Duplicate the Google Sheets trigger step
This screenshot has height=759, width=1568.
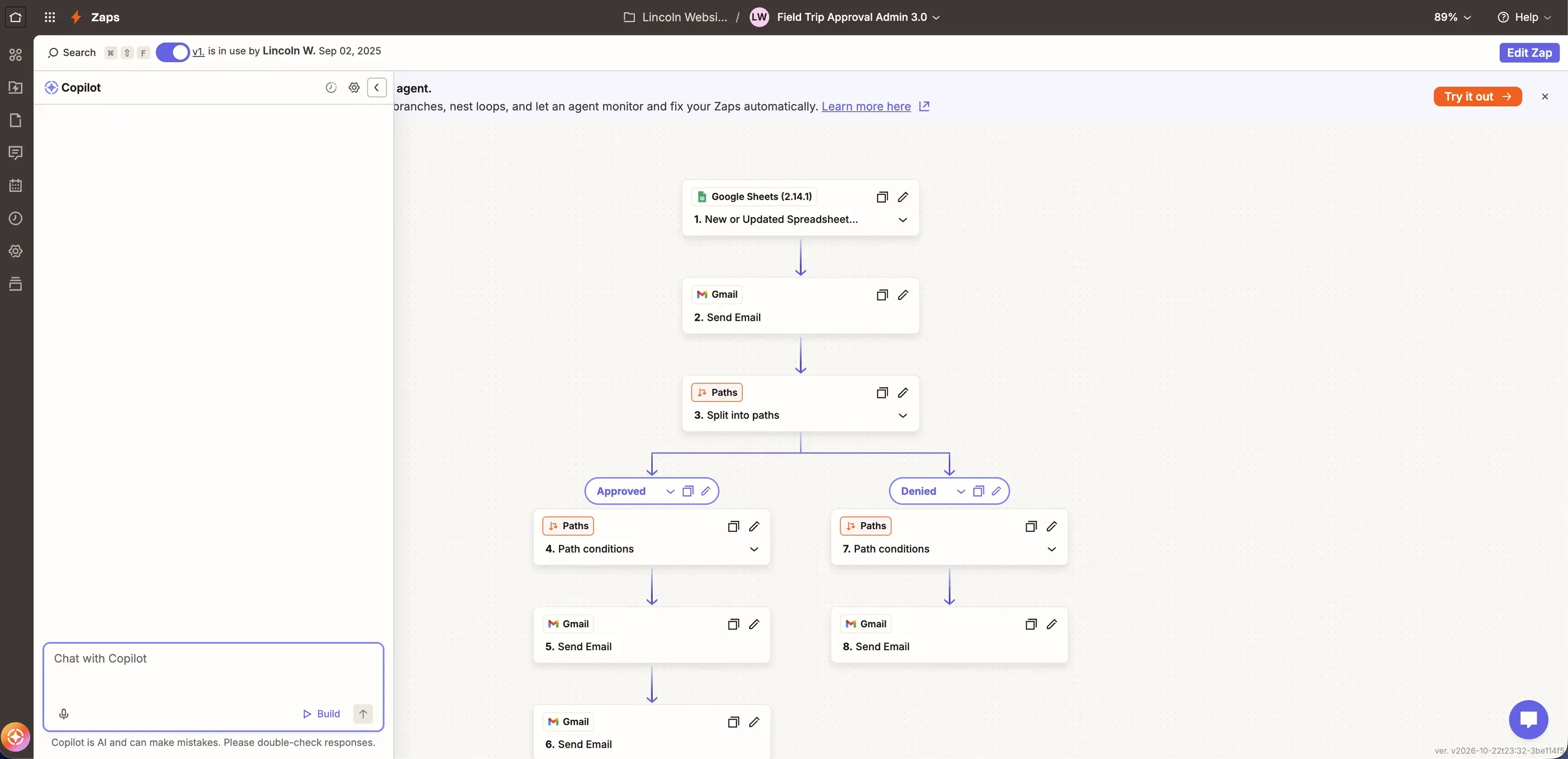click(882, 197)
